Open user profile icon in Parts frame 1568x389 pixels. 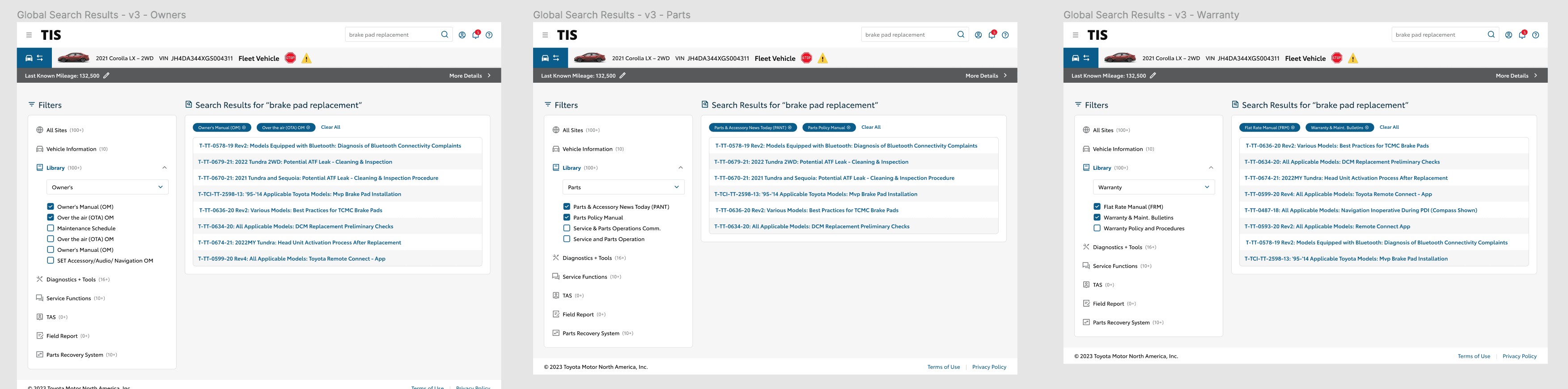tap(978, 35)
